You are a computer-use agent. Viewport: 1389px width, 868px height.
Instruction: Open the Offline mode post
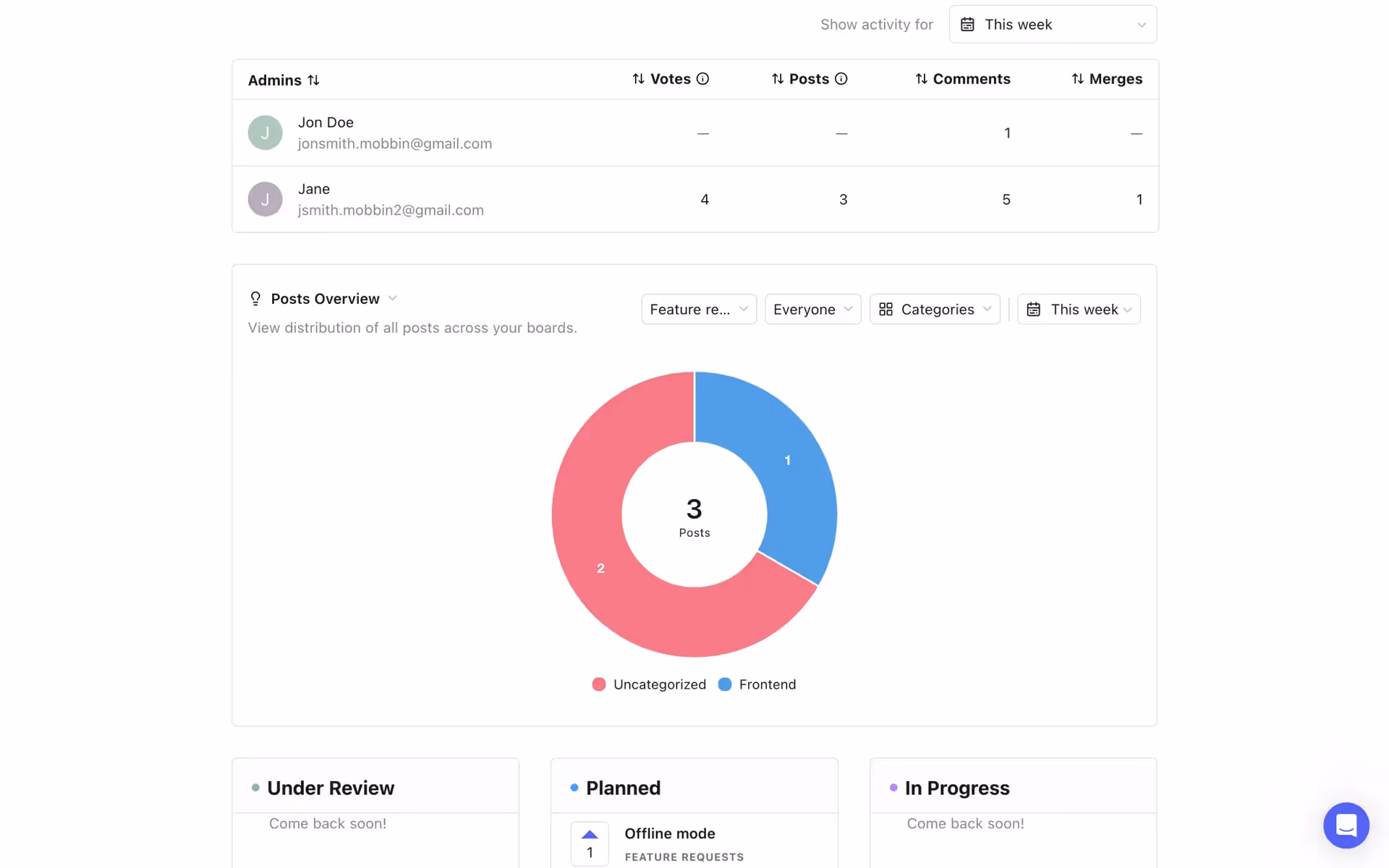669,833
